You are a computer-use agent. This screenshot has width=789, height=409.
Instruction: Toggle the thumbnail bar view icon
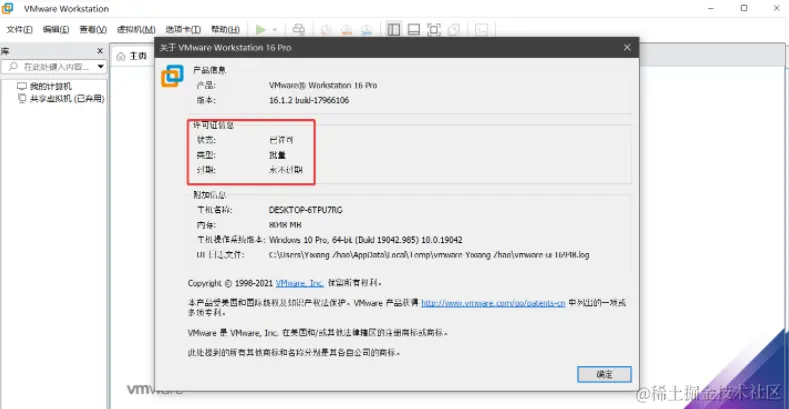[x=414, y=30]
